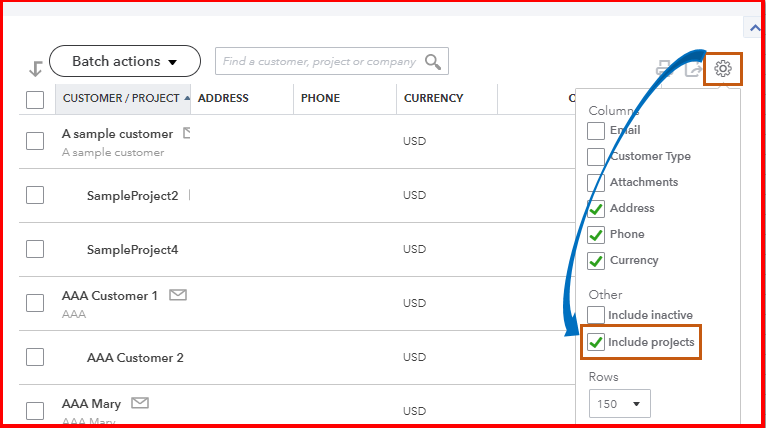Collapse the section with top-right chevron

754,29
